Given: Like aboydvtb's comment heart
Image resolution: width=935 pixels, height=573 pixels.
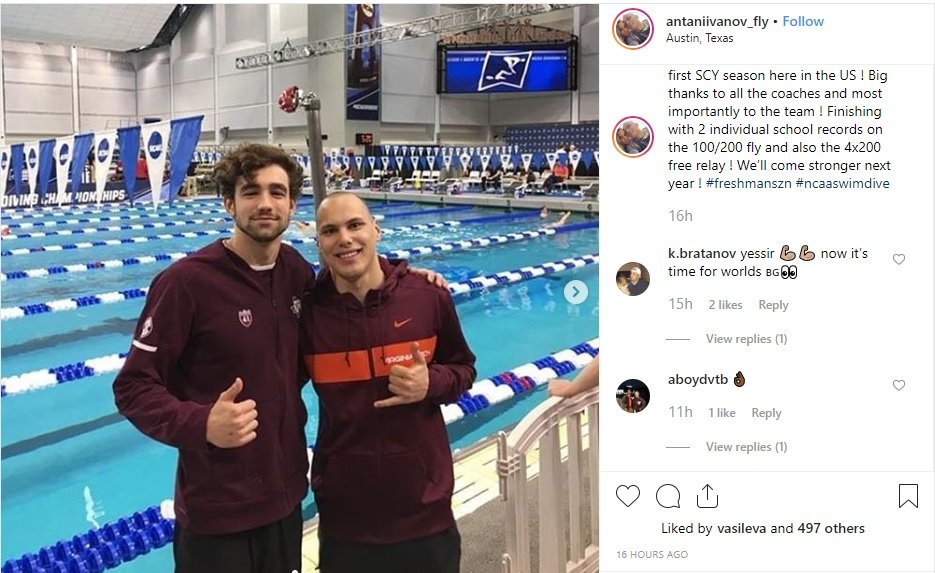Looking at the screenshot, I should point(899,385).
